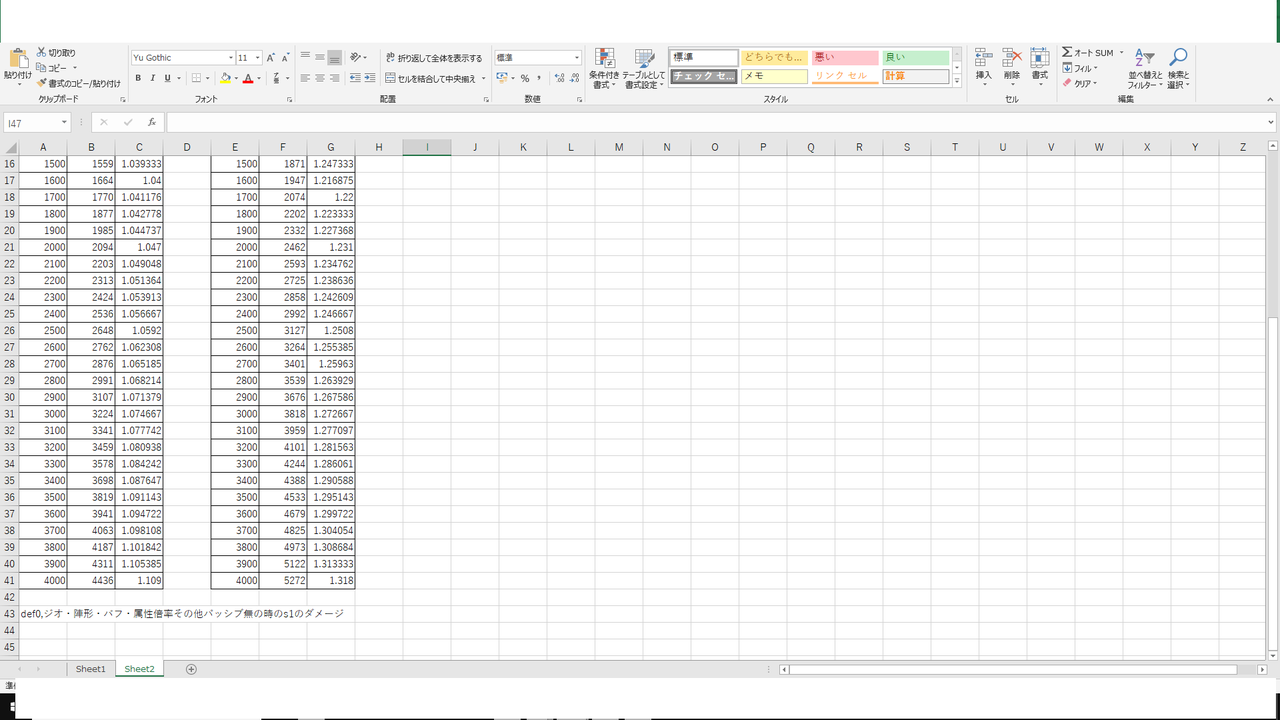The width and height of the screenshot is (1280, 720).
Task: Click the Paste (貼り付け) clipboard icon
Action: click(18, 59)
